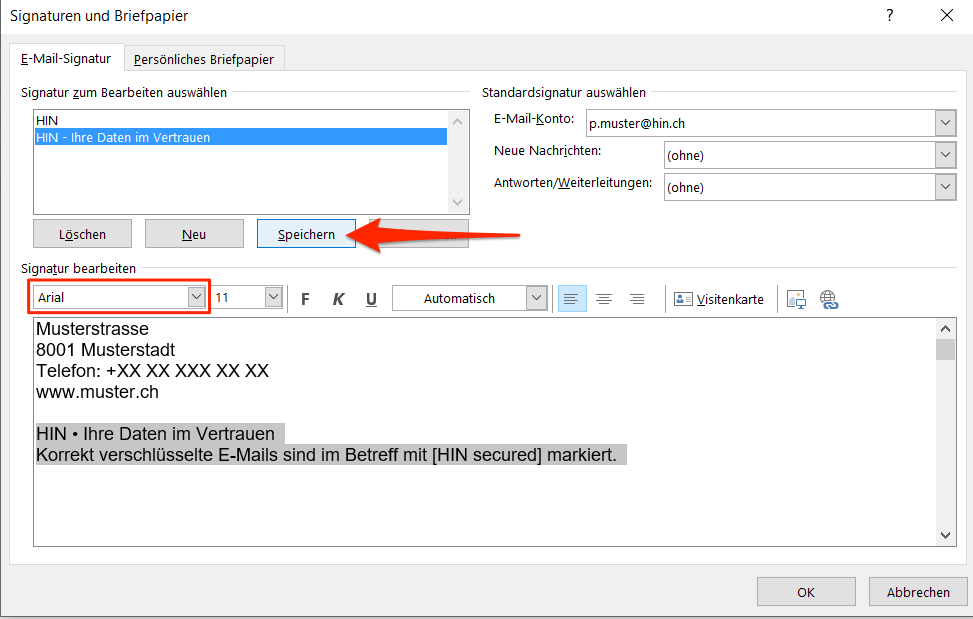
Task: Toggle underline formatting (U)
Action: click(371, 299)
